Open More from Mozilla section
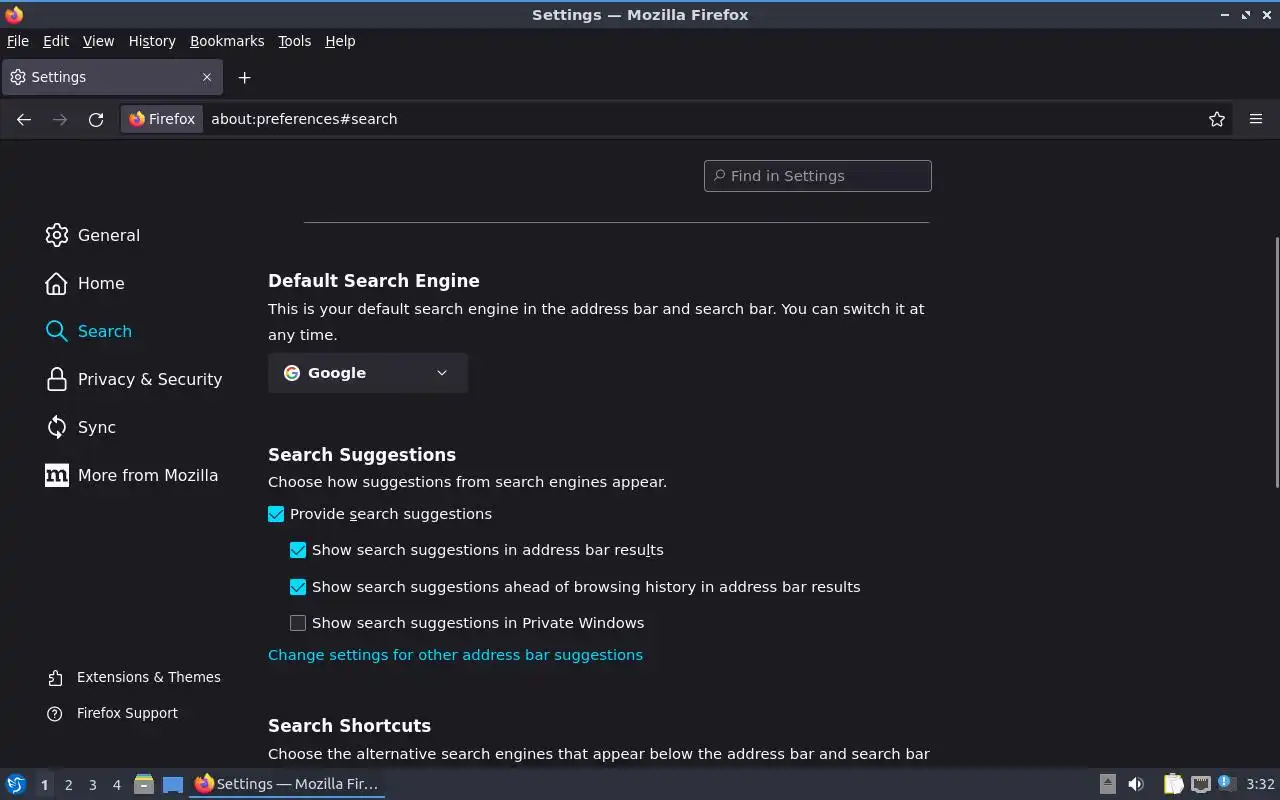This screenshot has width=1280, height=800. point(132,475)
